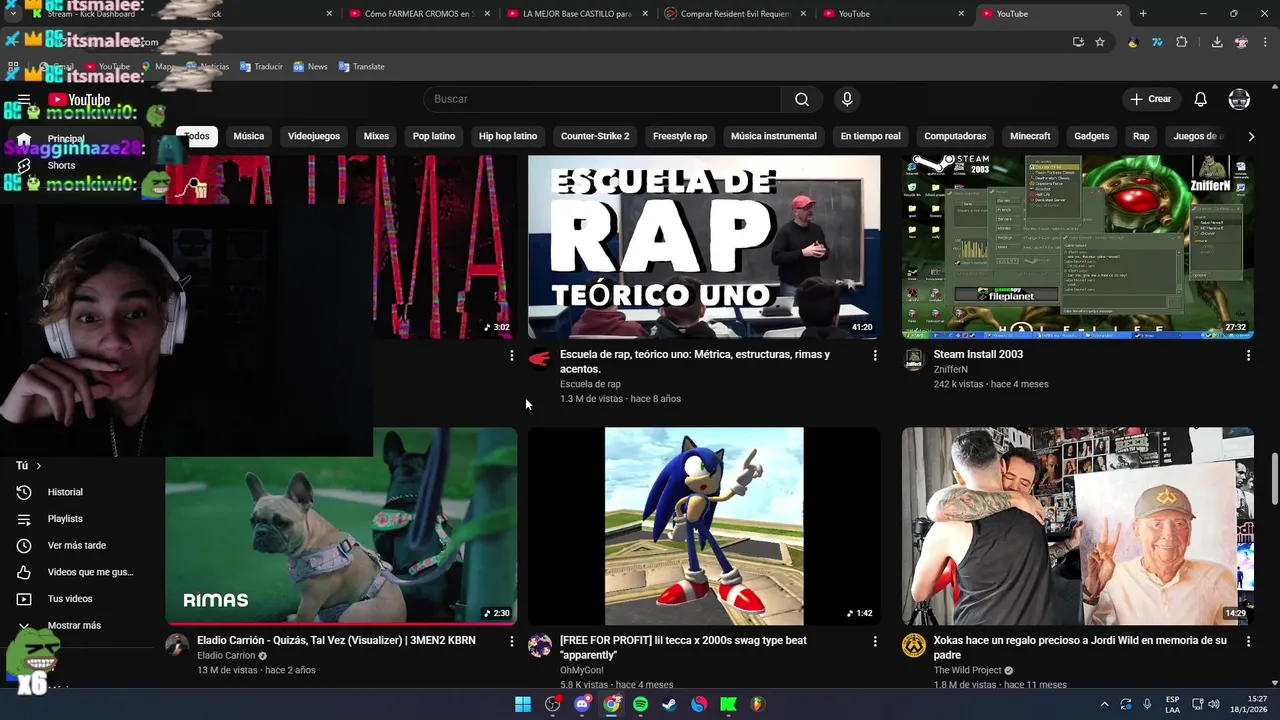Open Steam Install 2003 video title
This screenshot has width=1280, height=720.
click(x=978, y=354)
